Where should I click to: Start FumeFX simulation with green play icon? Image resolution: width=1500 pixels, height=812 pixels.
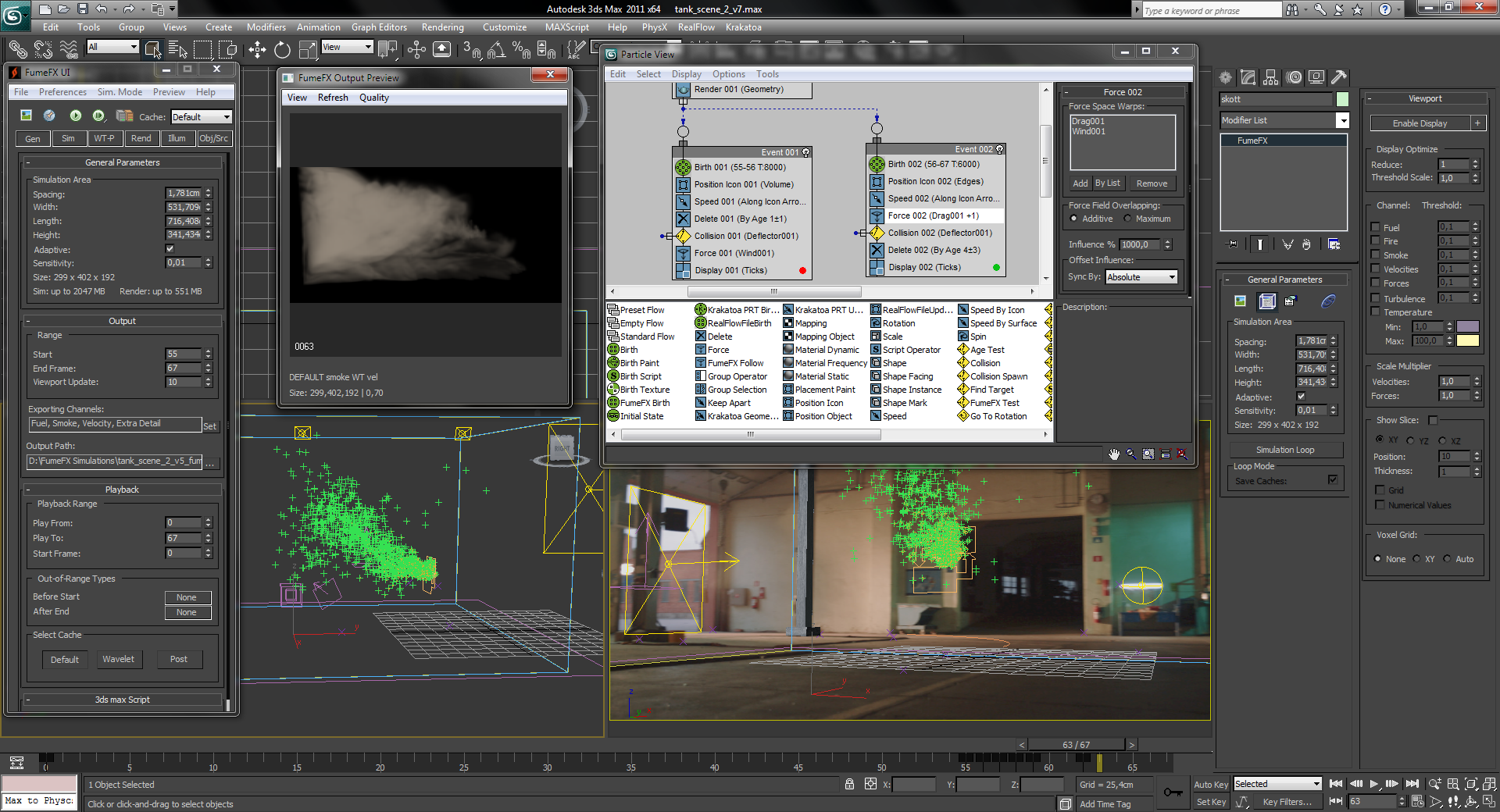(75, 116)
